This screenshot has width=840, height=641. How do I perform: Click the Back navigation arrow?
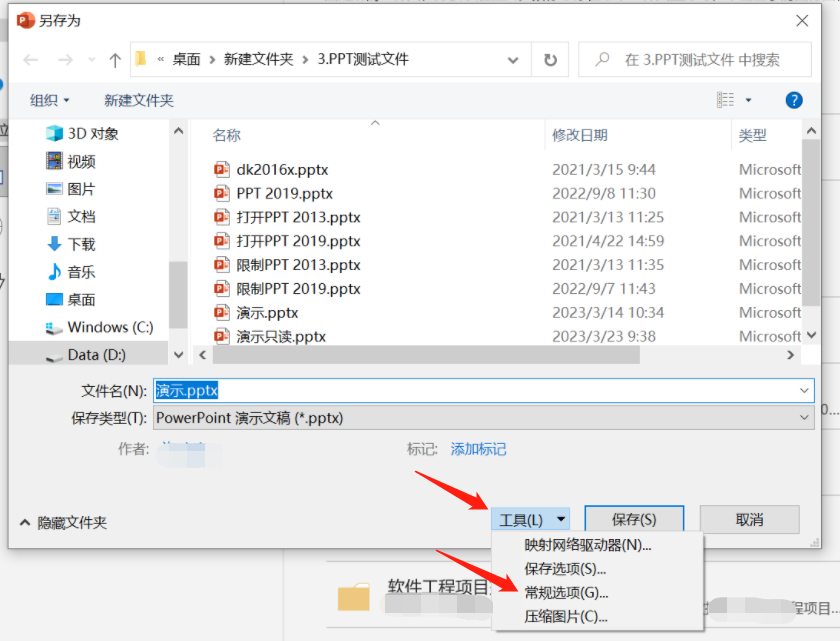coord(31,59)
